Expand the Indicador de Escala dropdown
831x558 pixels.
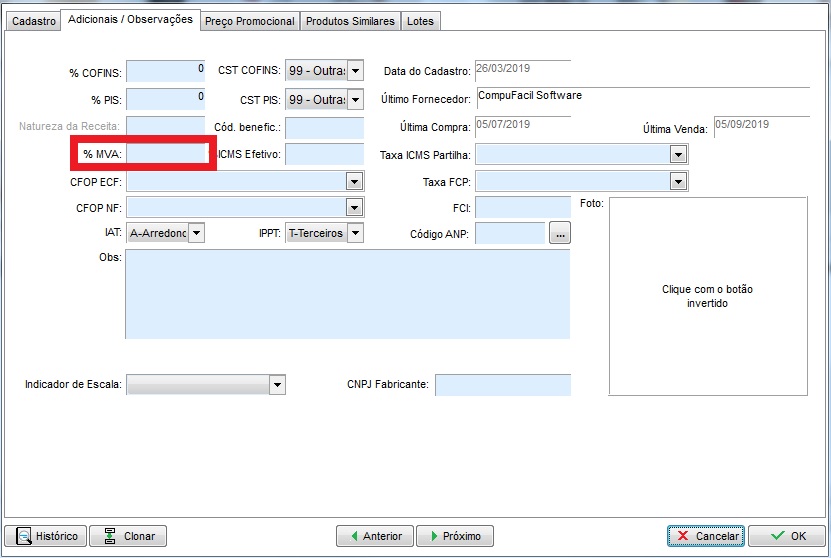[x=277, y=385]
